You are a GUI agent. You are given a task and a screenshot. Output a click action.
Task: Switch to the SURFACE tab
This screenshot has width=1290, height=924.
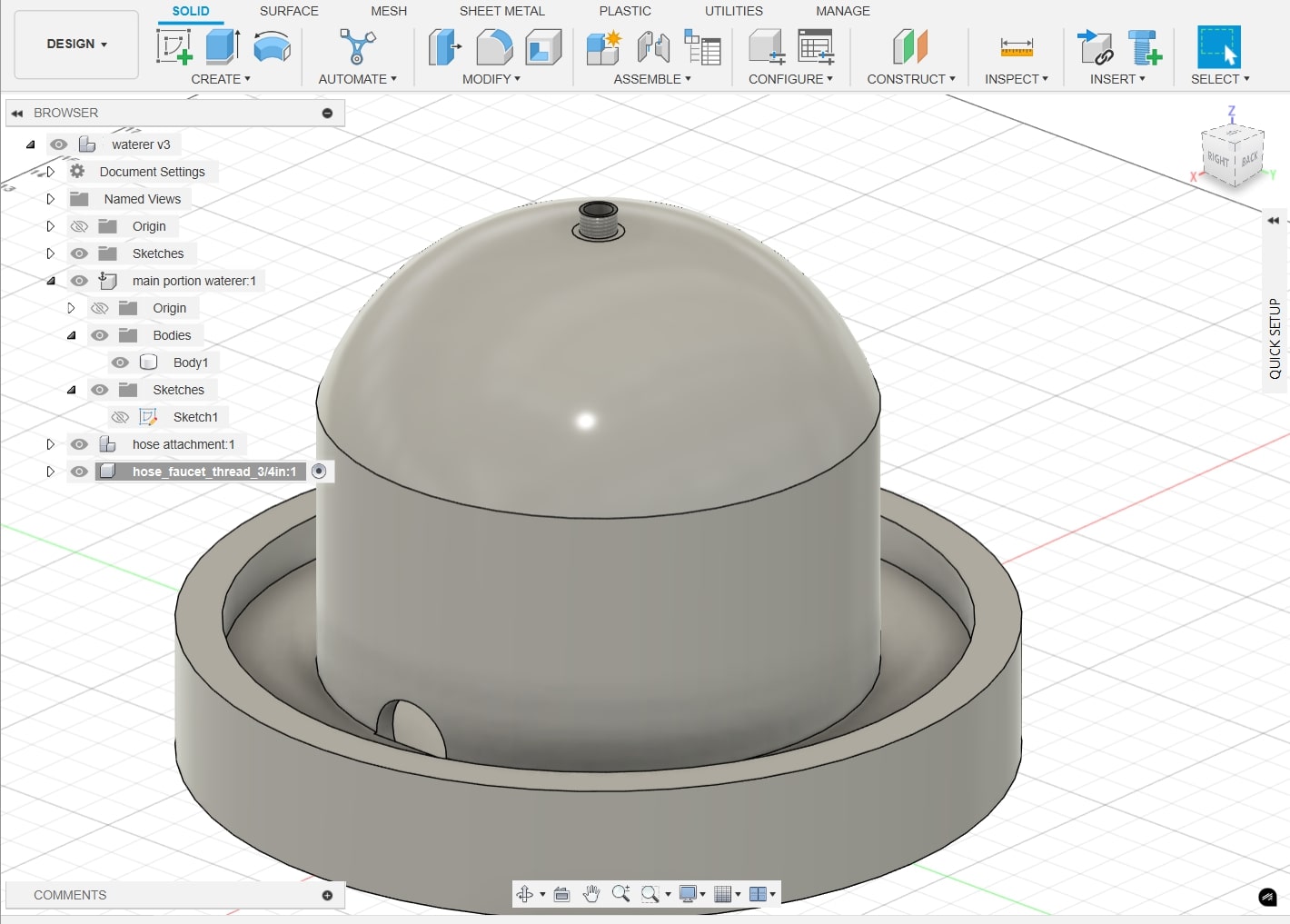pos(289,11)
